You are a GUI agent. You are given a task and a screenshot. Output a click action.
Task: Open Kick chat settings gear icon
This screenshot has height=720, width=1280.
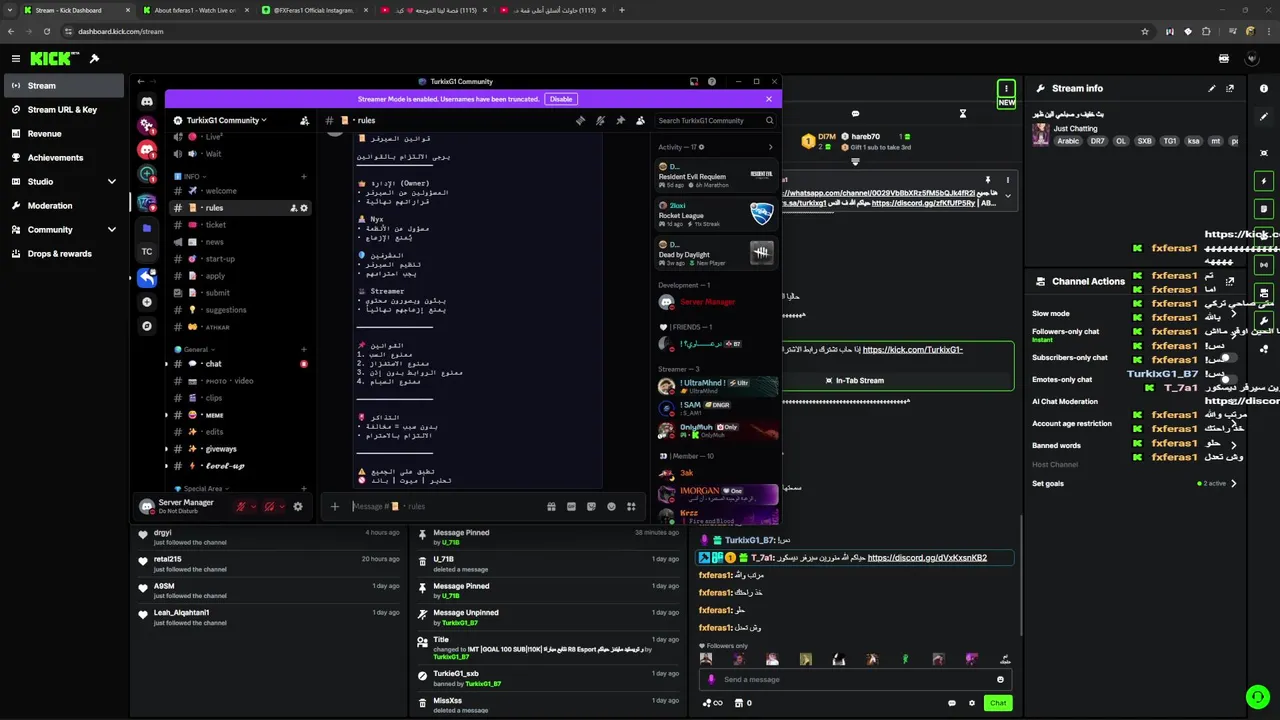[971, 703]
